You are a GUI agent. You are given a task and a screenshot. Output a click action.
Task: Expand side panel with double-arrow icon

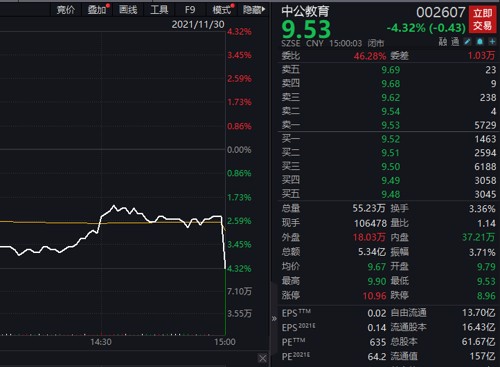[x=274, y=319]
